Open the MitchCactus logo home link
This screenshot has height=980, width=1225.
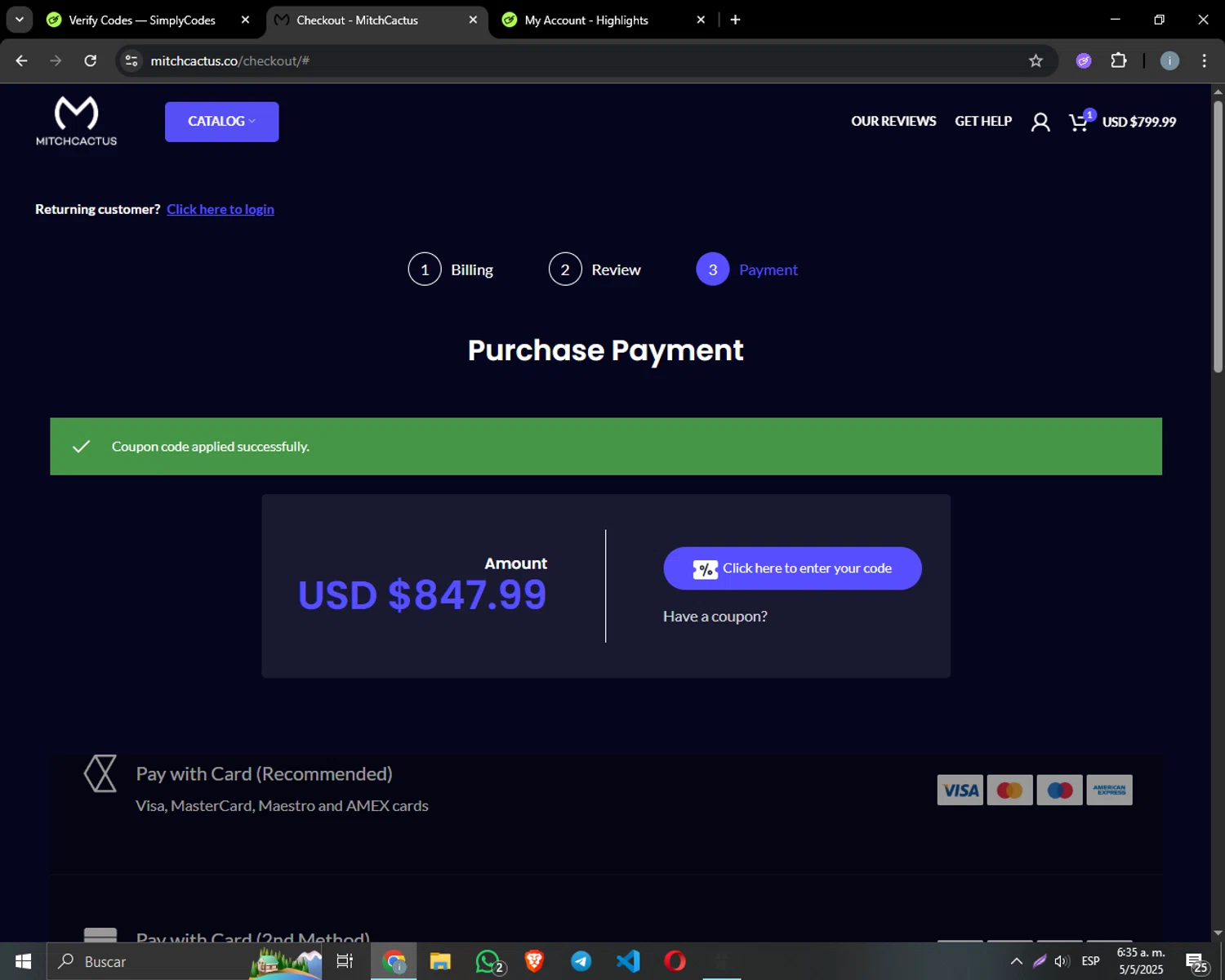point(76,121)
